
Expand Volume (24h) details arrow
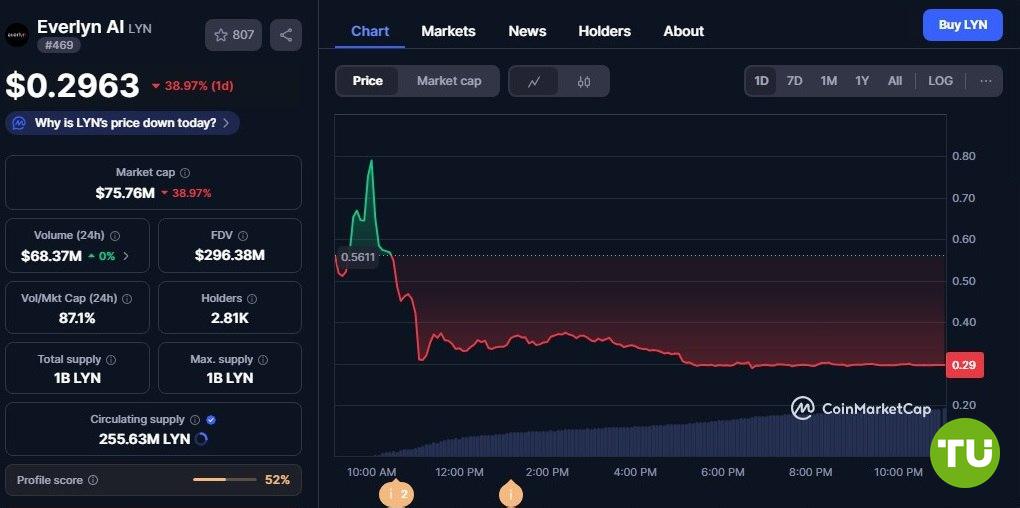coord(126,257)
